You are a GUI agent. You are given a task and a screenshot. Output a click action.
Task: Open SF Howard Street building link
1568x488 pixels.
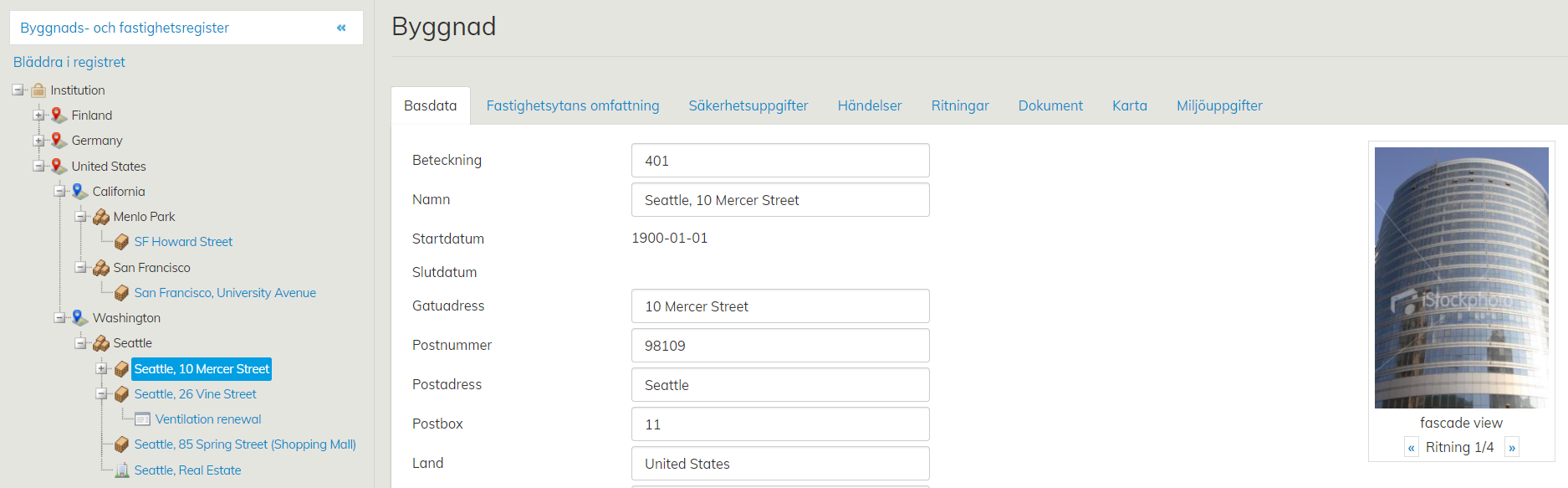coord(183,242)
